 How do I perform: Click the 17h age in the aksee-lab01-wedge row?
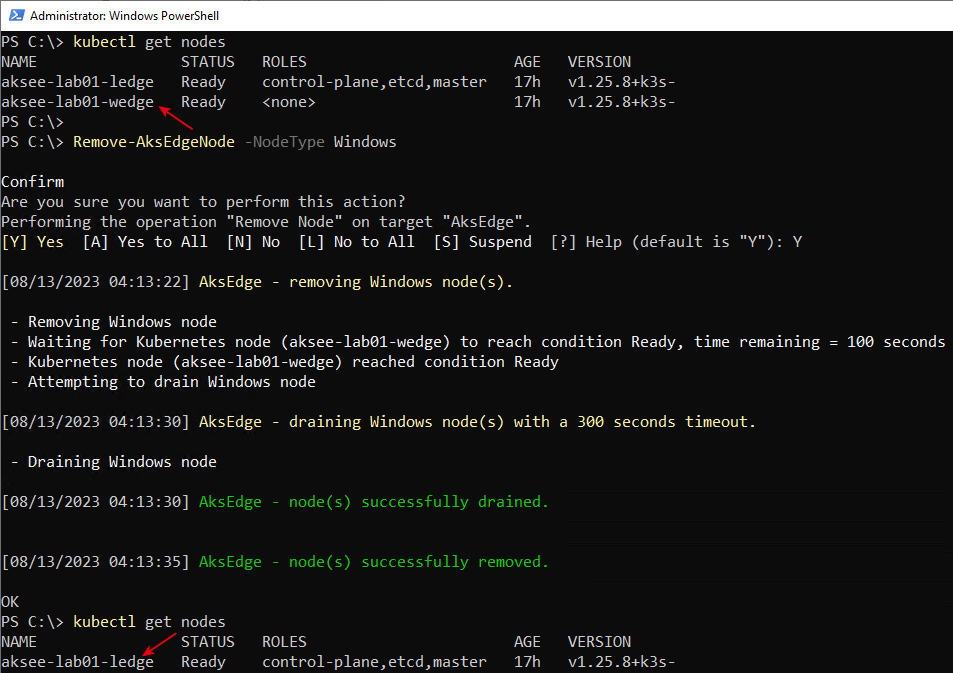pyautogui.click(x=527, y=102)
